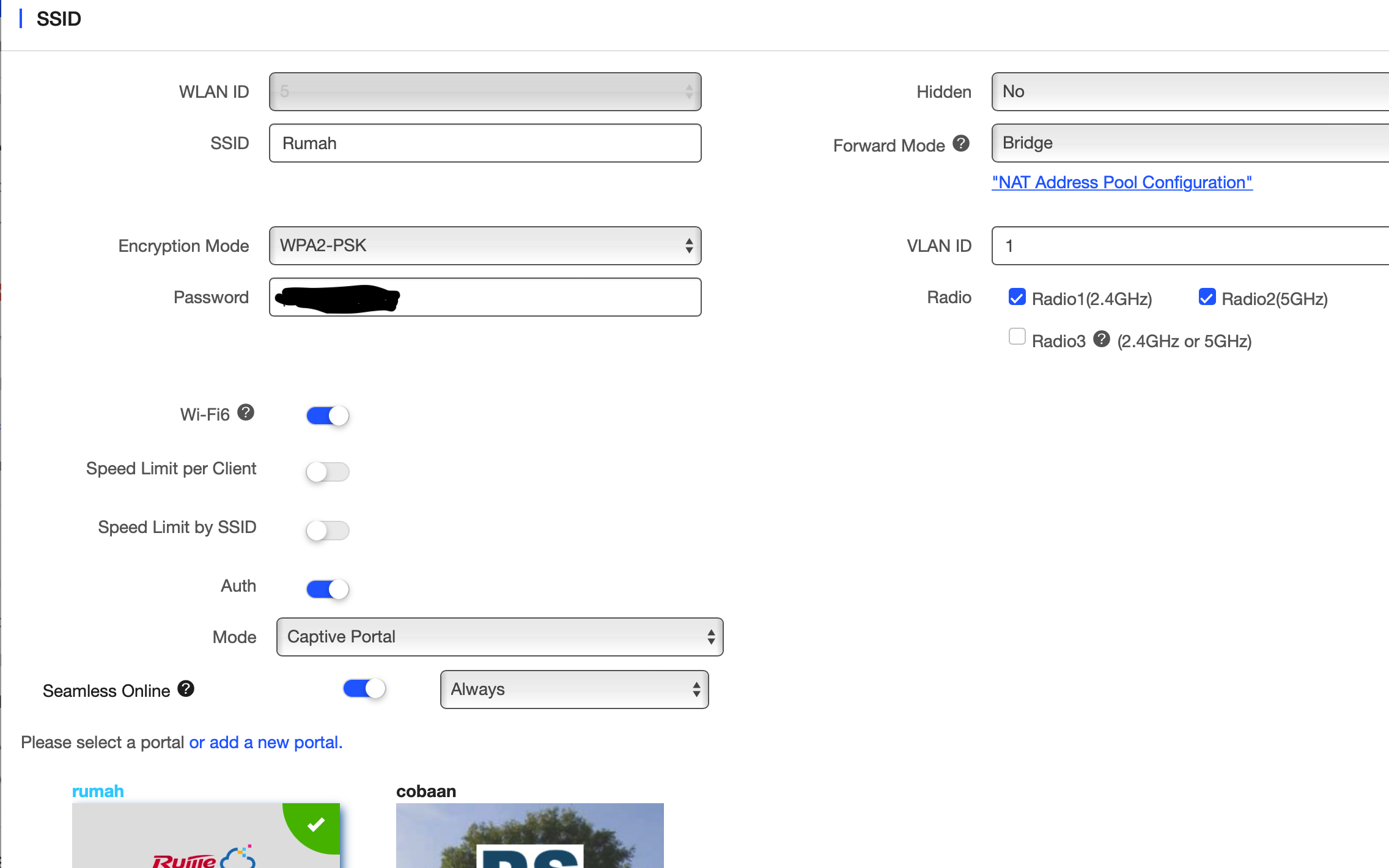Screen dimensions: 1389x868
Task: Open the Seamless Online Always dropdown
Action: pos(574,690)
